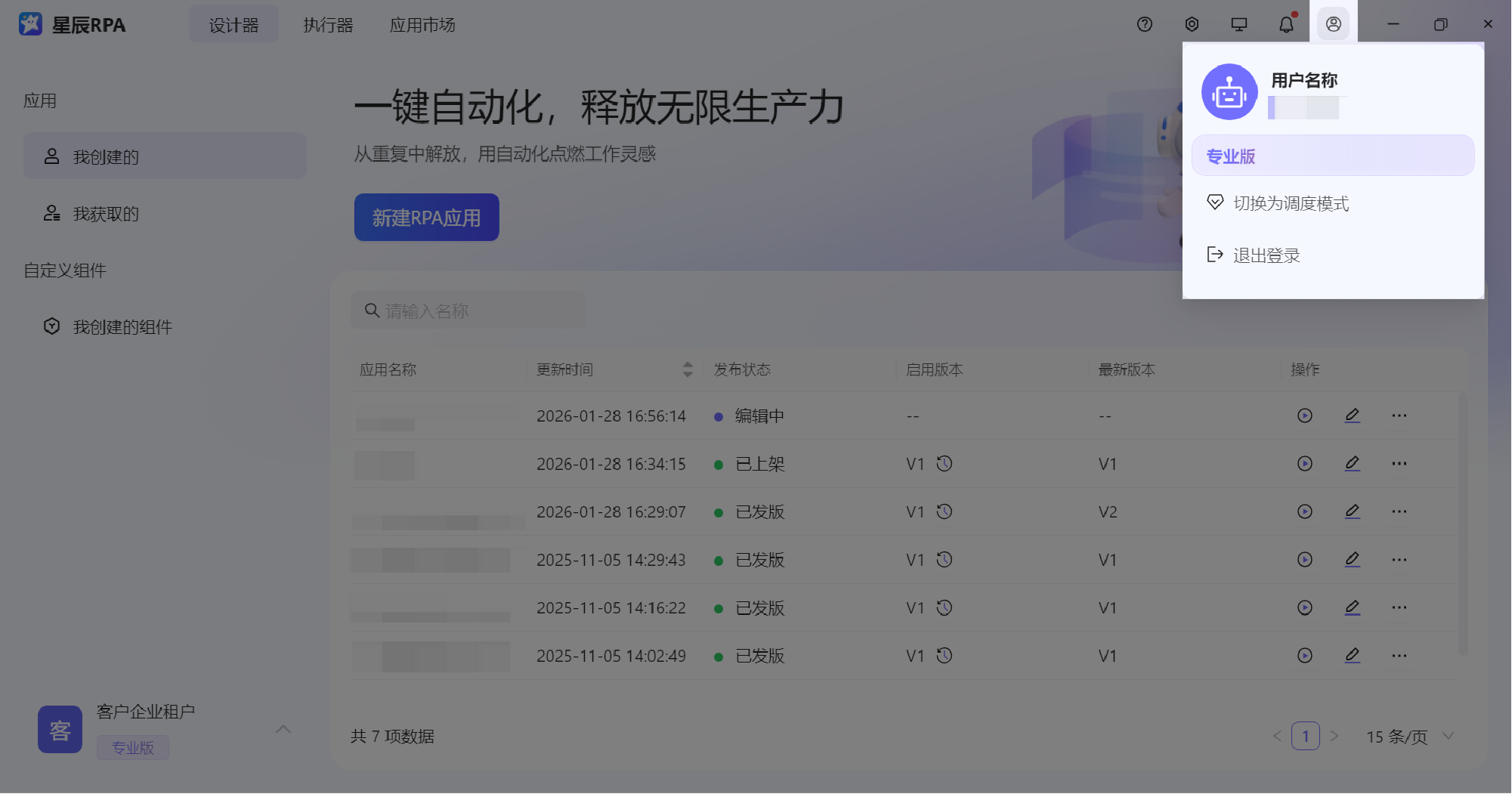The image size is (1512, 794).
Task: Open the notifications bell
Action: 1286,24
